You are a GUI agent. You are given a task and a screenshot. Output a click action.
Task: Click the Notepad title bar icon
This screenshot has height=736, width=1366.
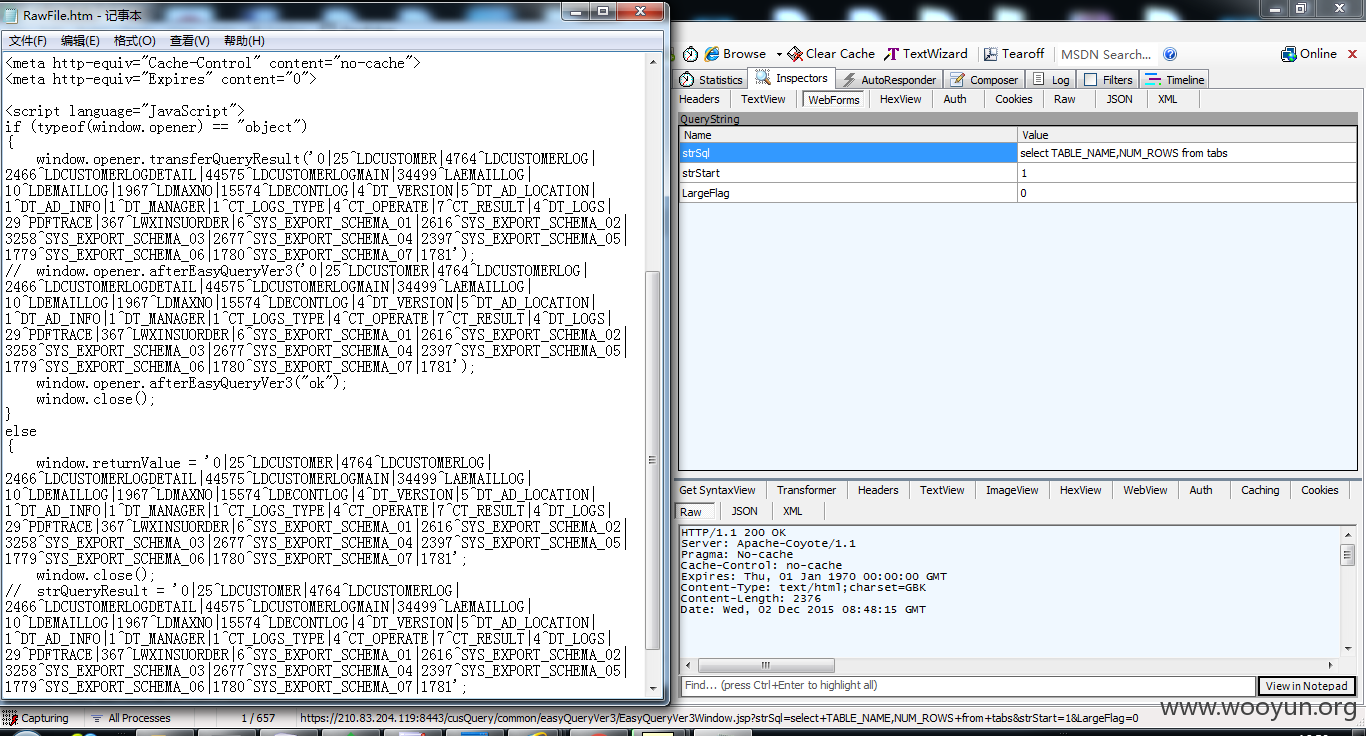(x=13, y=15)
